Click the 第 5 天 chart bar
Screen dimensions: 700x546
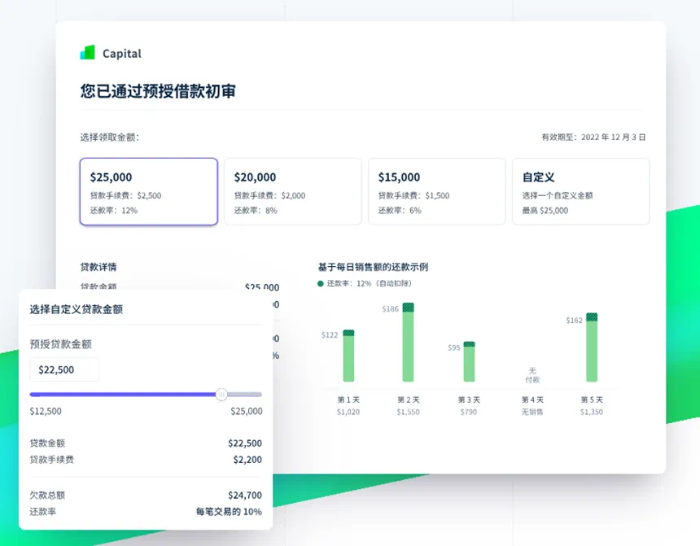tap(592, 347)
